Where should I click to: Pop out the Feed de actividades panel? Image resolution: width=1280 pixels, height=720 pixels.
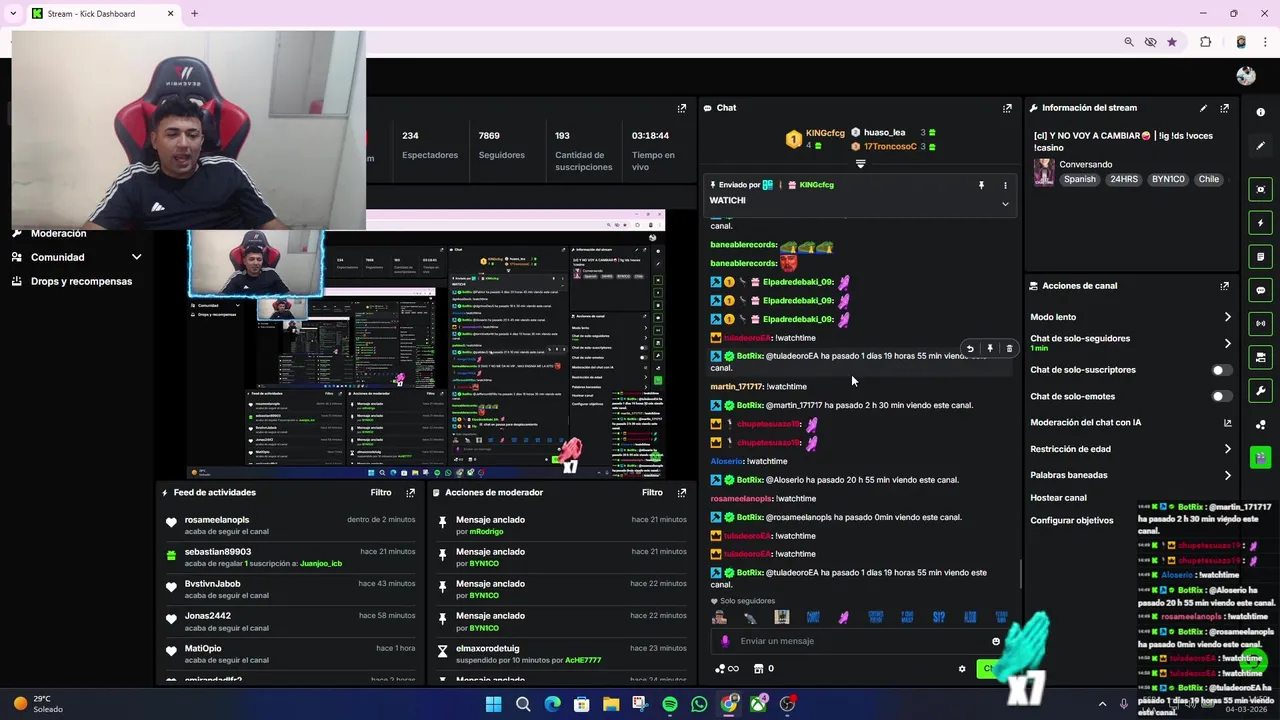tap(410, 493)
